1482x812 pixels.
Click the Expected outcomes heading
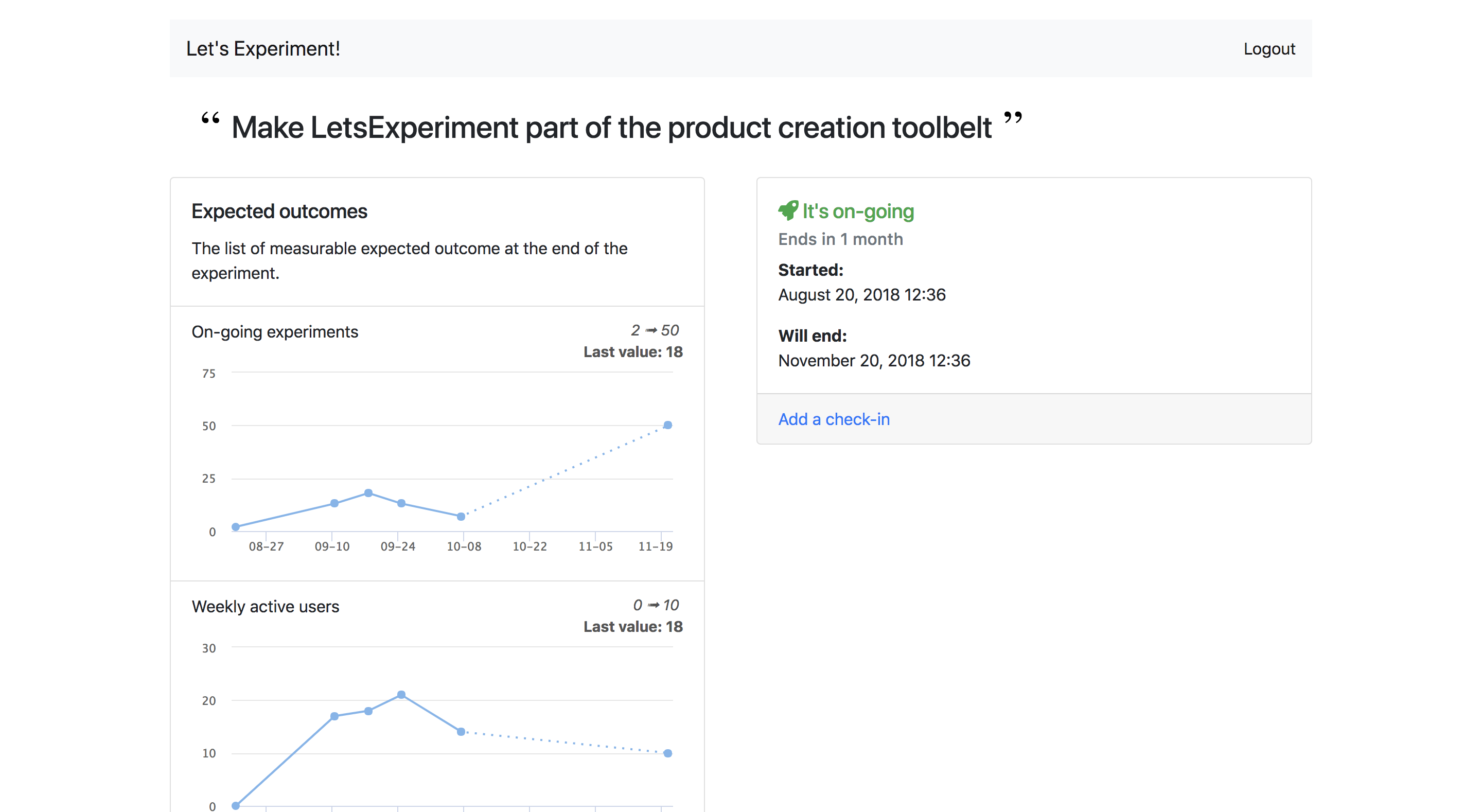click(279, 211)
